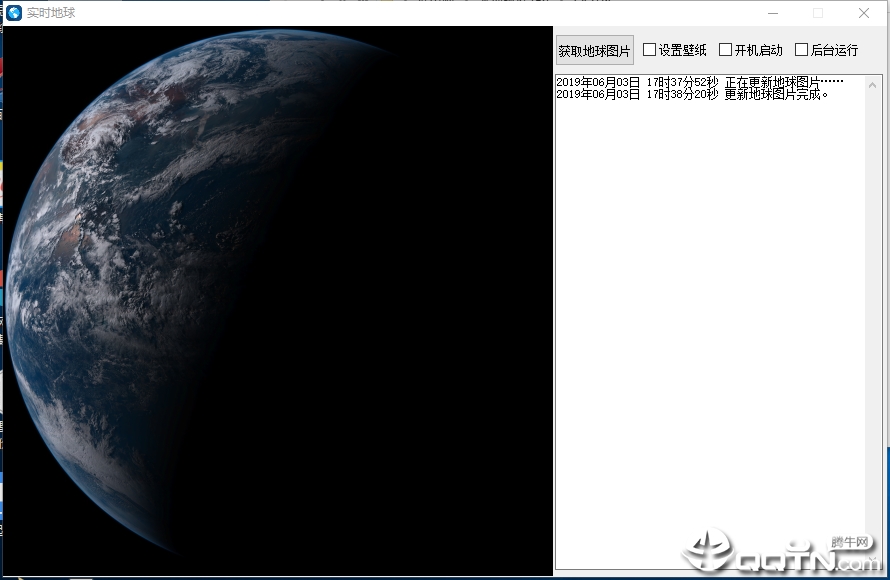
Task: Close the 实时地球 window
Action: pos(864,13)
